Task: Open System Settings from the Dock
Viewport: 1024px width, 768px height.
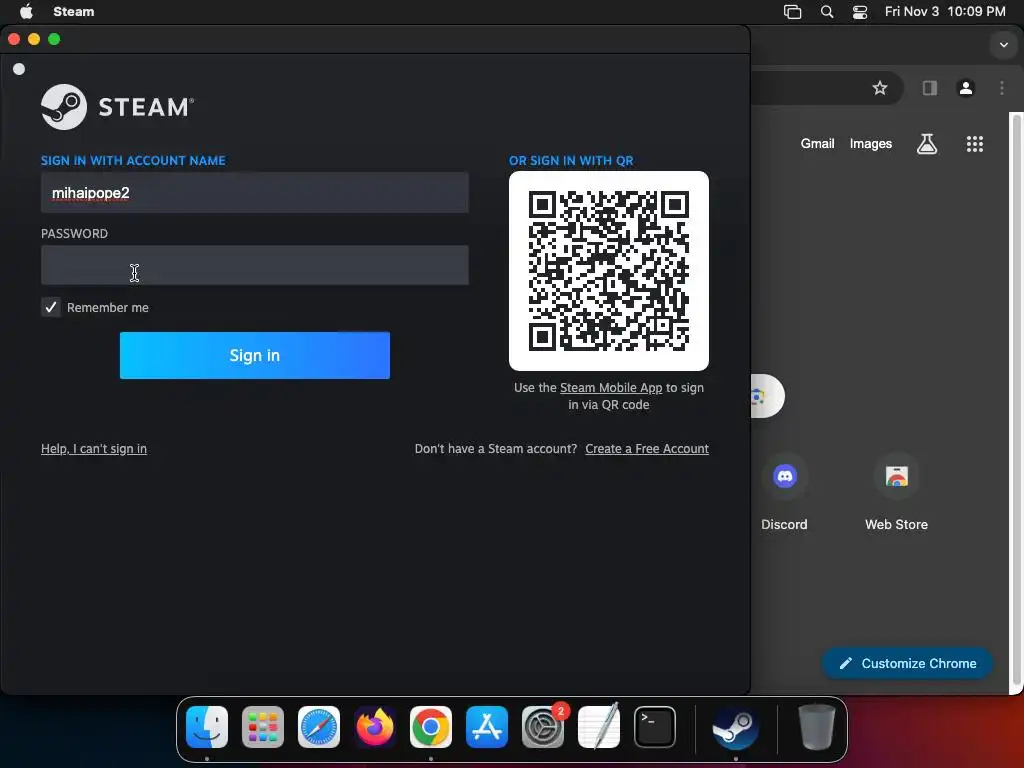Action: 543,727
